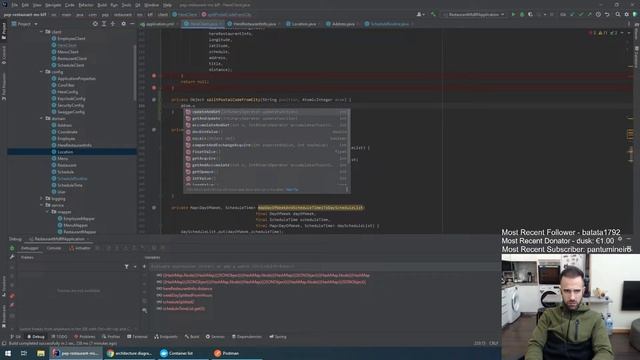640x360 pixels.
Task: Collapse the config folder in tree
Action: [x=41, y=72]
